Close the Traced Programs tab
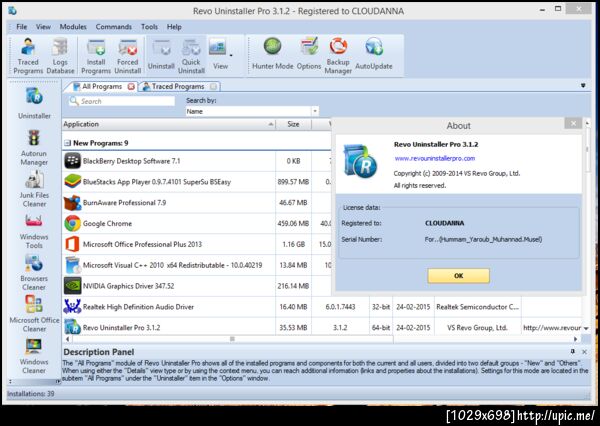This screenshot has height=426, width=600. (x=214, y=87)
